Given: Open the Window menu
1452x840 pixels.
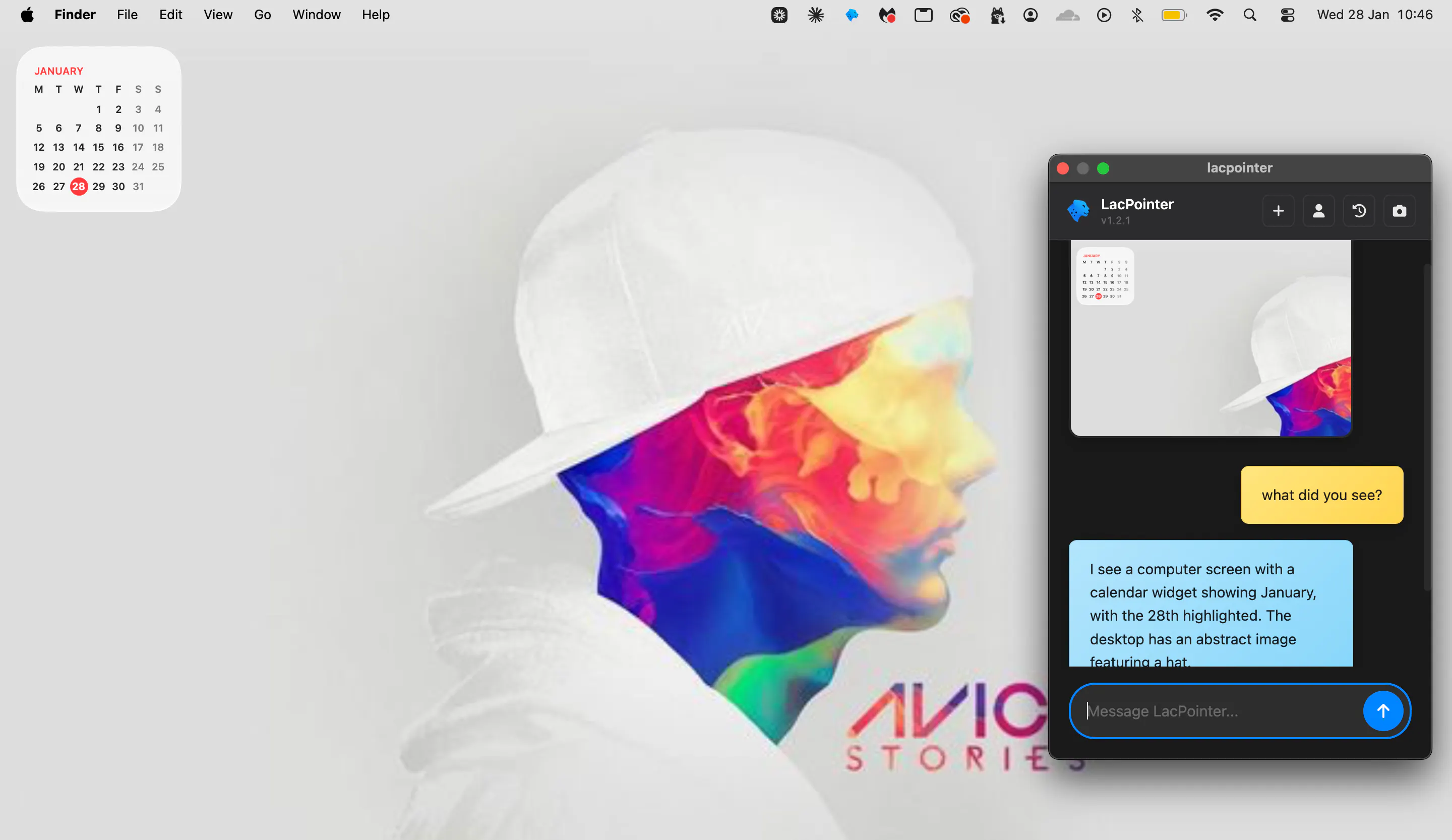Looking at the screenshot, I should (x=316, y=15).
